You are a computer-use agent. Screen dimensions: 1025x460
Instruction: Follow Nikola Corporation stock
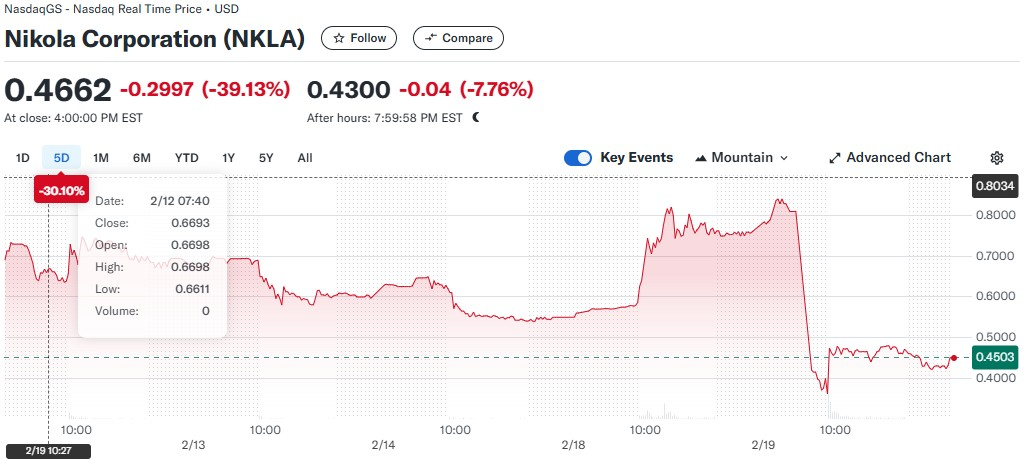(359, 39)
